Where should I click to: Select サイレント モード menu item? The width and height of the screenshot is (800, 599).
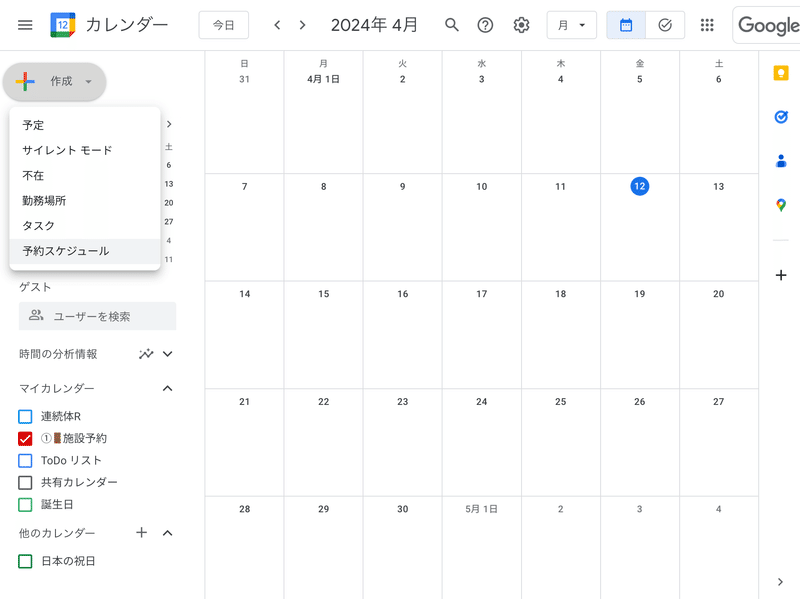point(85,150)
